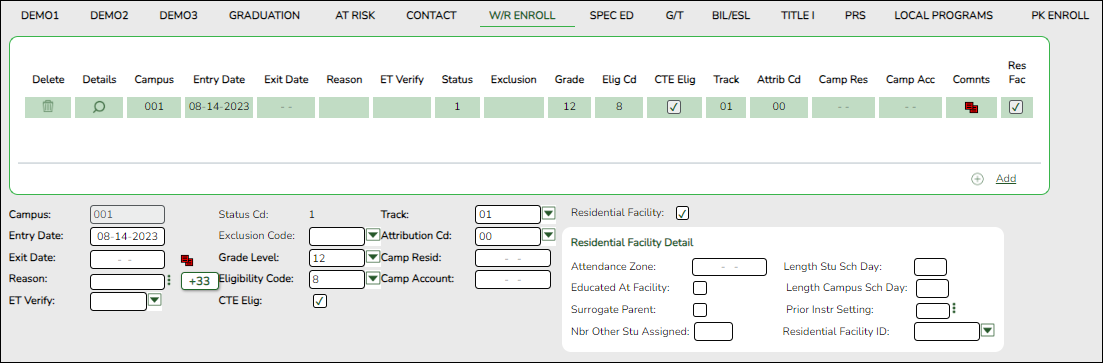Click the Grade Level field showing 12

tap(337, 257)
